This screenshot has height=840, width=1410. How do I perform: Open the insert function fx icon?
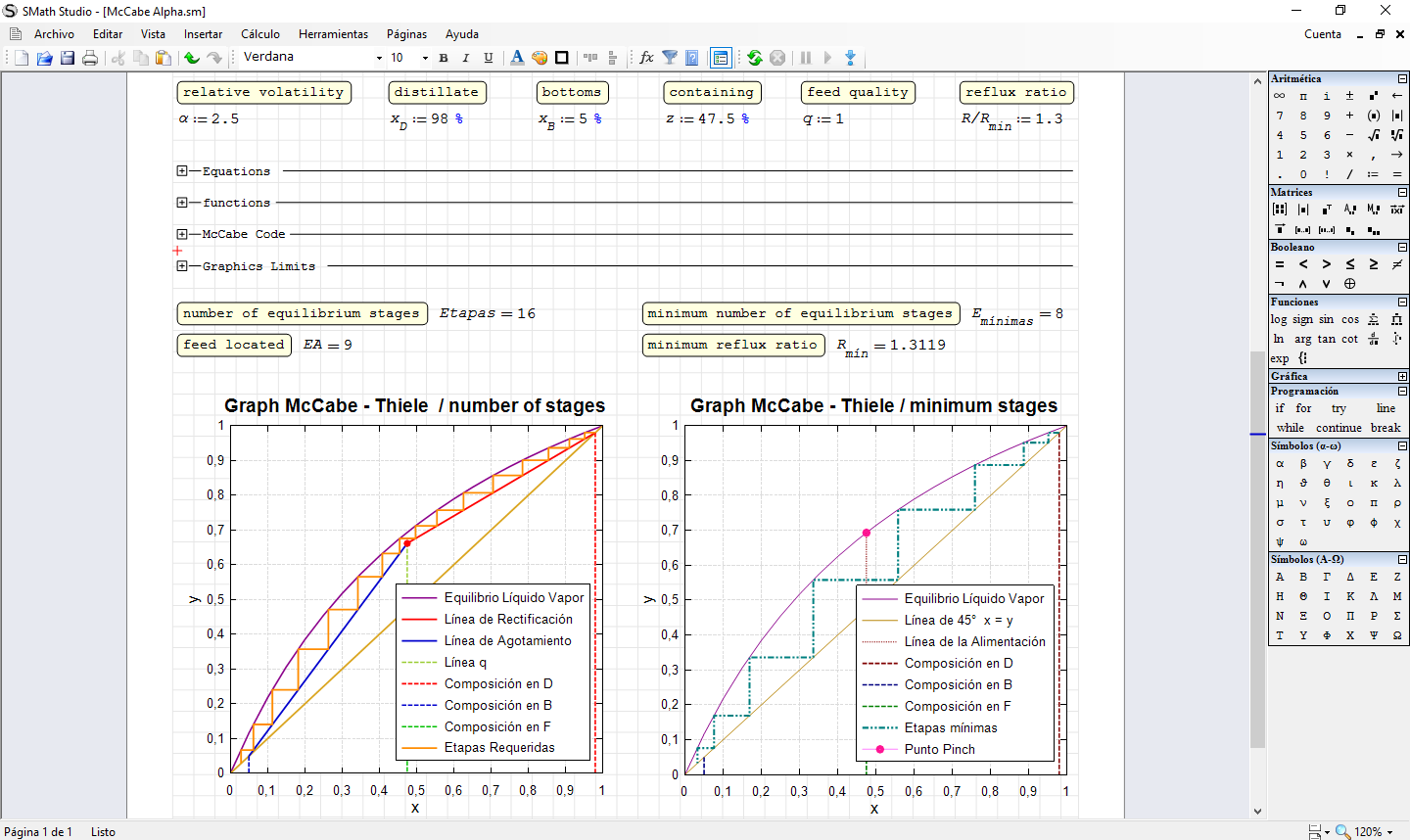pos(646,58)
